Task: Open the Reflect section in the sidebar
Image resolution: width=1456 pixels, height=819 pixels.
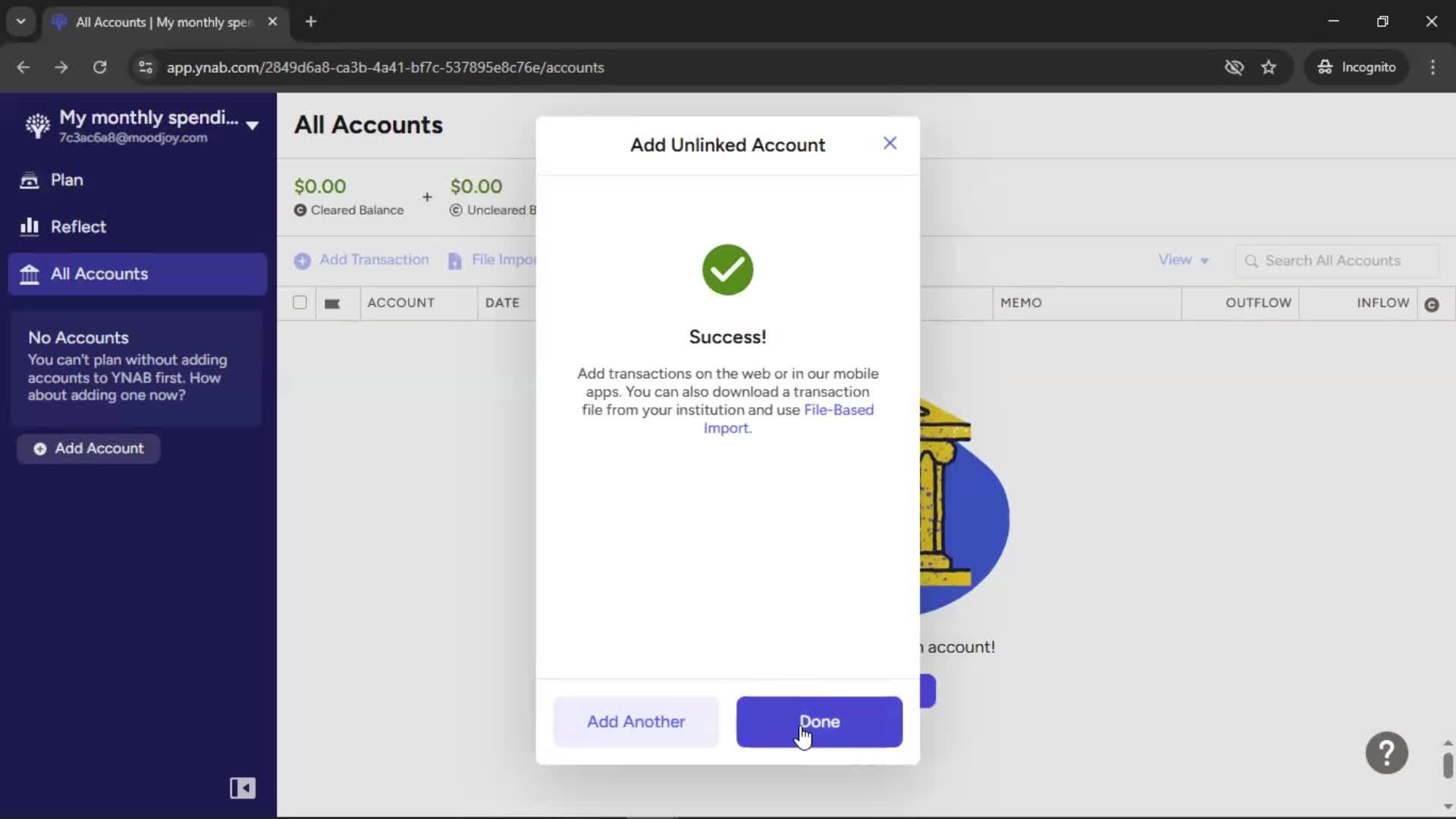Action: 137,227
